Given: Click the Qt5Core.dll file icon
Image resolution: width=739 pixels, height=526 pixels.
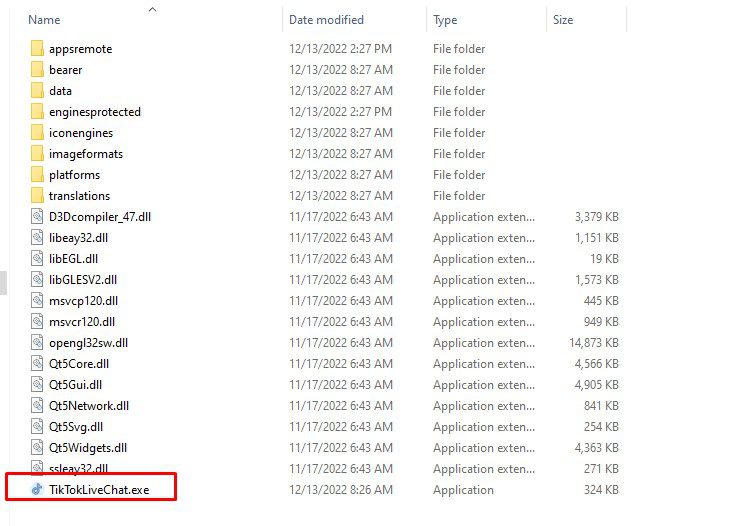Looking at the screenshot, I should (x=37, y=363).
